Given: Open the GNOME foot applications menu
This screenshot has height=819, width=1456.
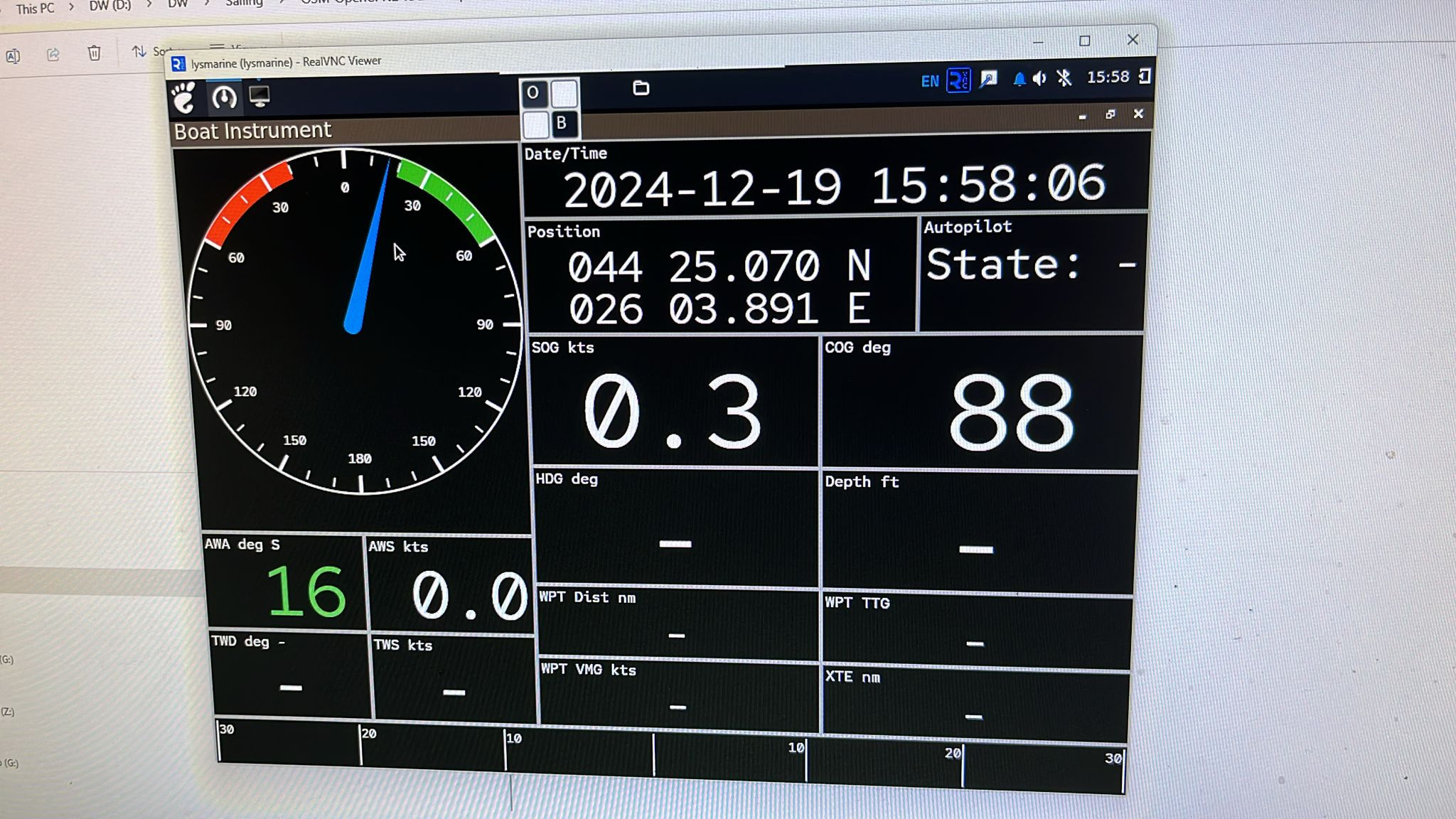Looking at the screenshot, I should pos(184,97).
